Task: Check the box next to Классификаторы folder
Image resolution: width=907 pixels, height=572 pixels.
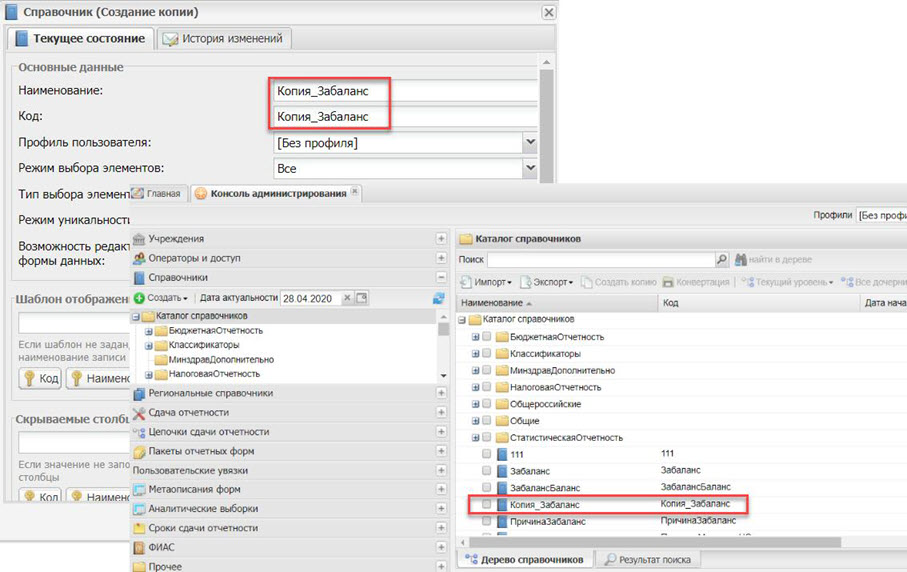Action: coord(487,353)
